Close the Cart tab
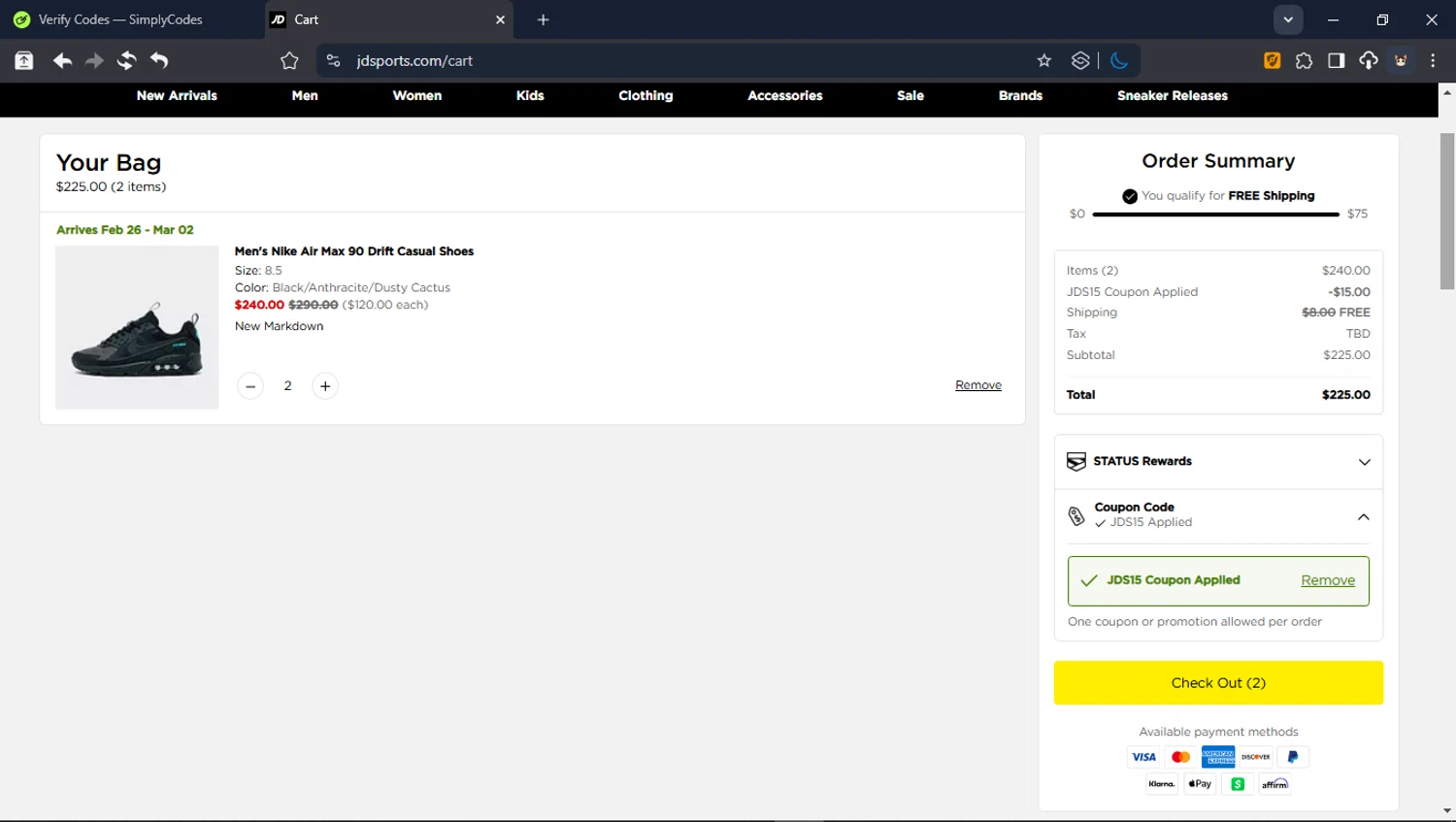 [500, 19]
